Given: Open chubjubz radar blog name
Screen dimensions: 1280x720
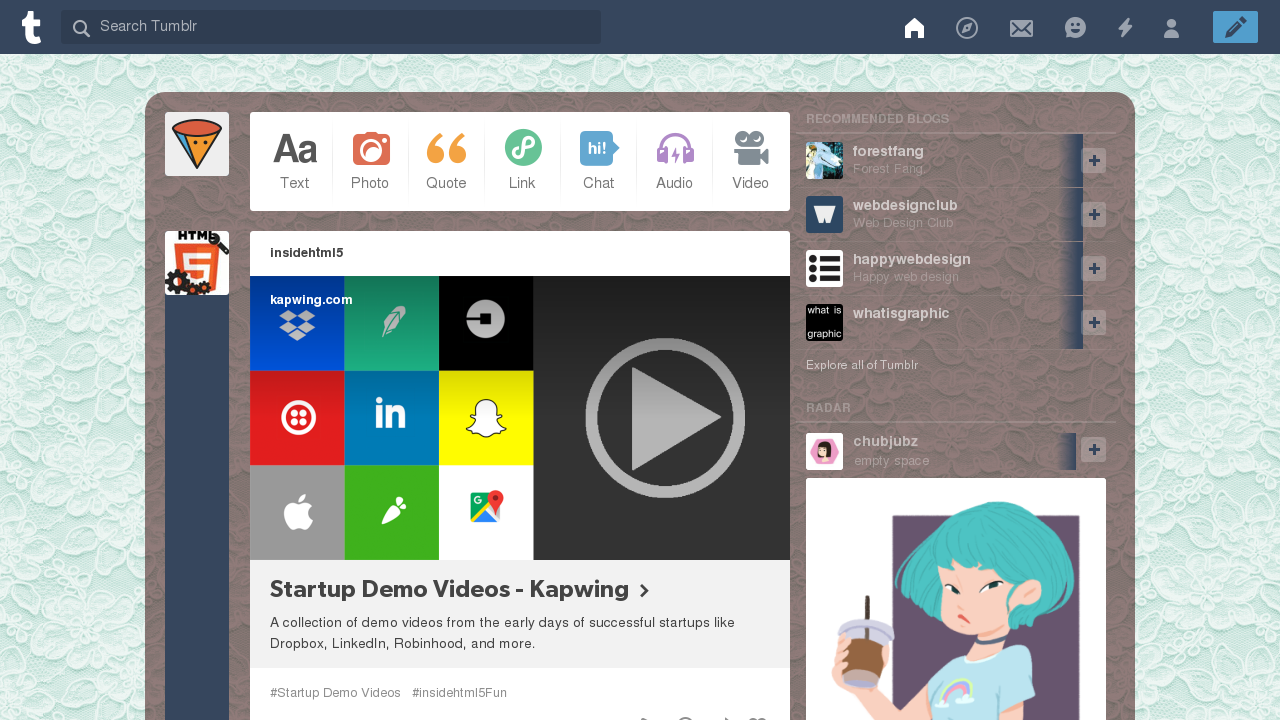Looking at the screenshot, I should click(x=885, y=441).
